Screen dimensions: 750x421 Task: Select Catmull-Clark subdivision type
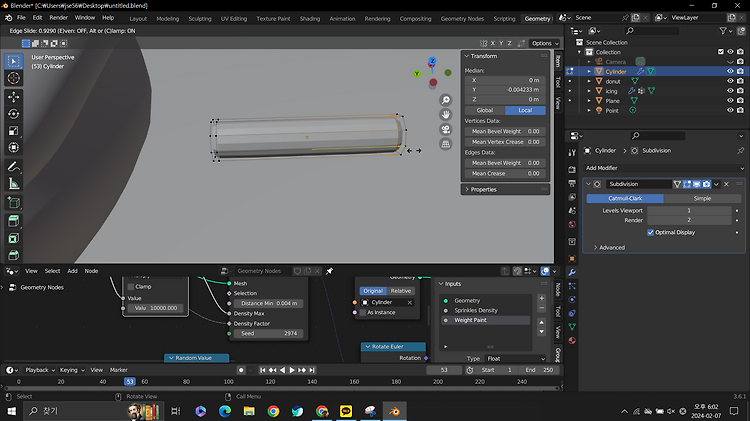coord(625,198)
